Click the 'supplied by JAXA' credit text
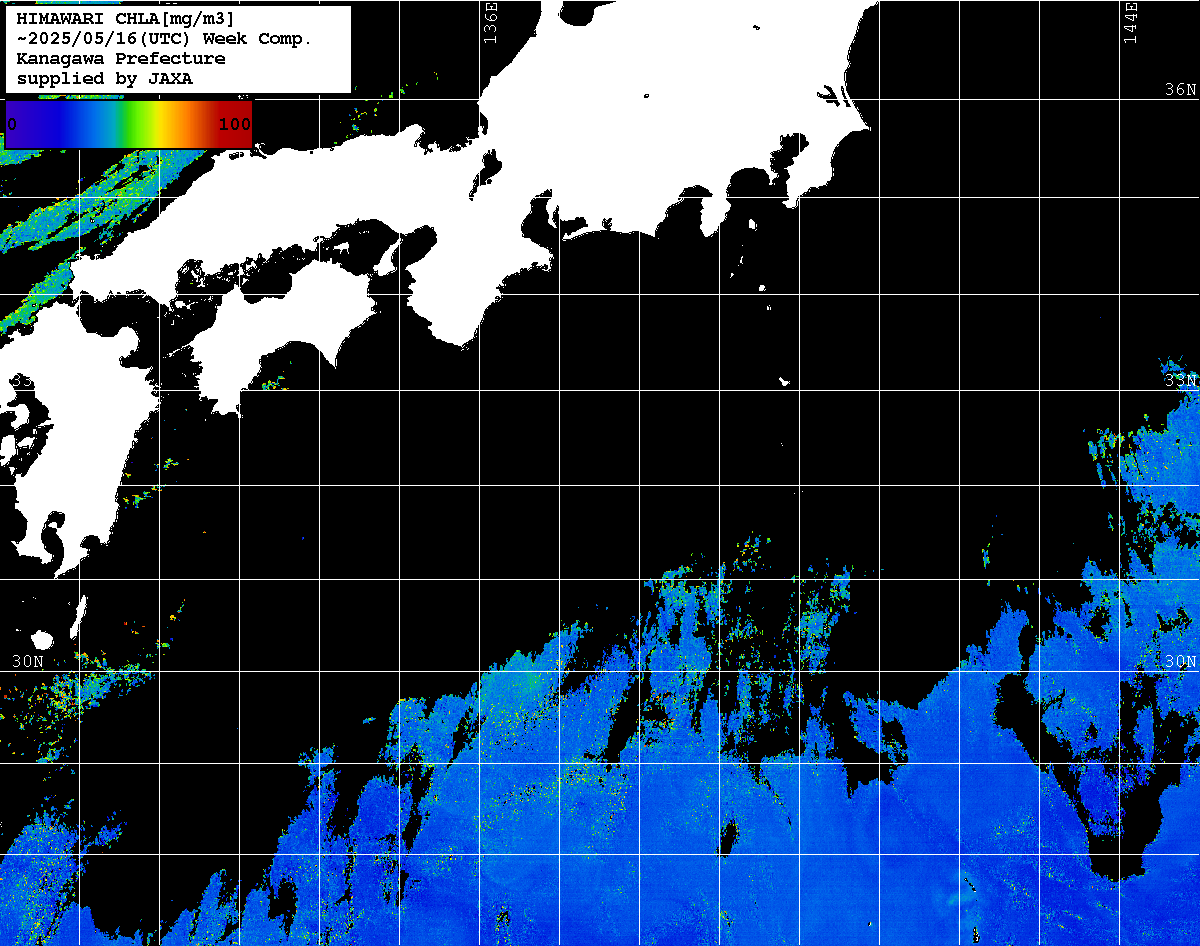Screen dimensions: 1200x946 click(104, 79)
